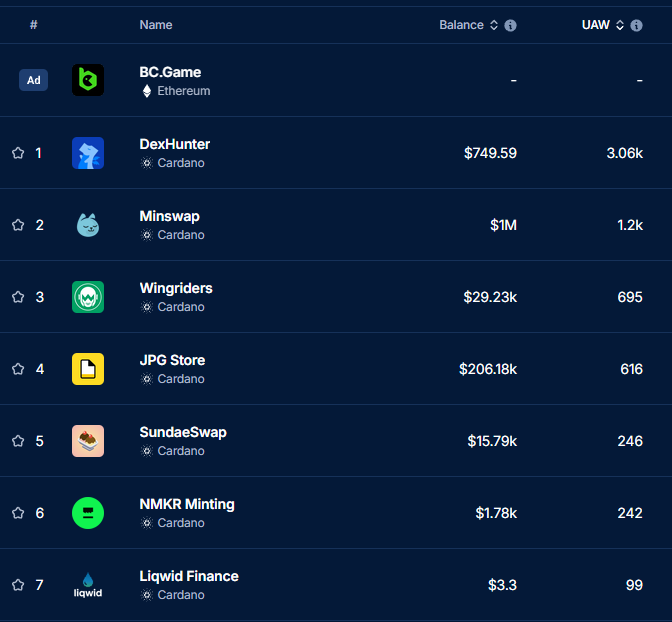Open the BC.Game logo icon
Viewport: 672px width, 622px height.
point(88,80)
